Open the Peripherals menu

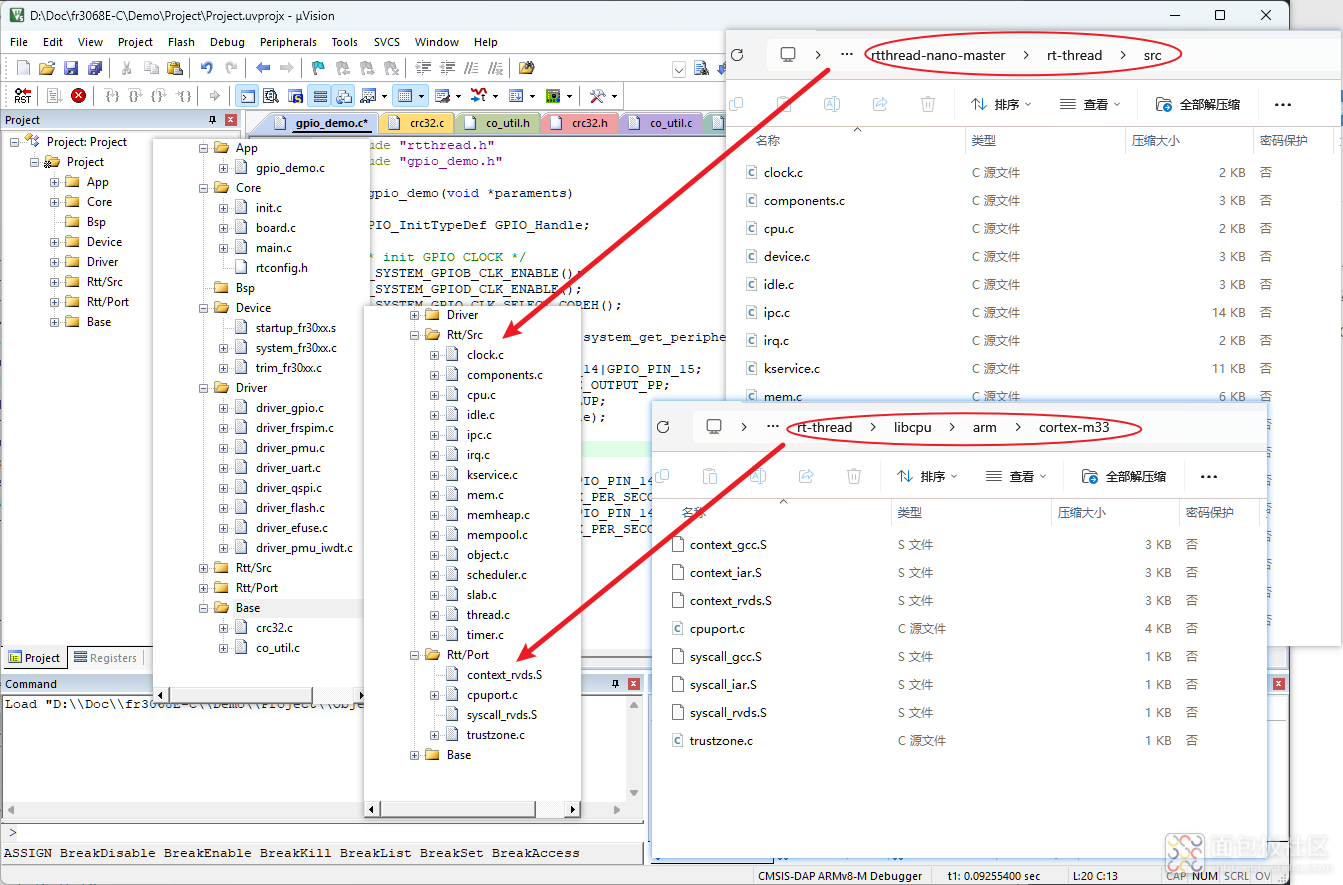click(x=288, y=42)
